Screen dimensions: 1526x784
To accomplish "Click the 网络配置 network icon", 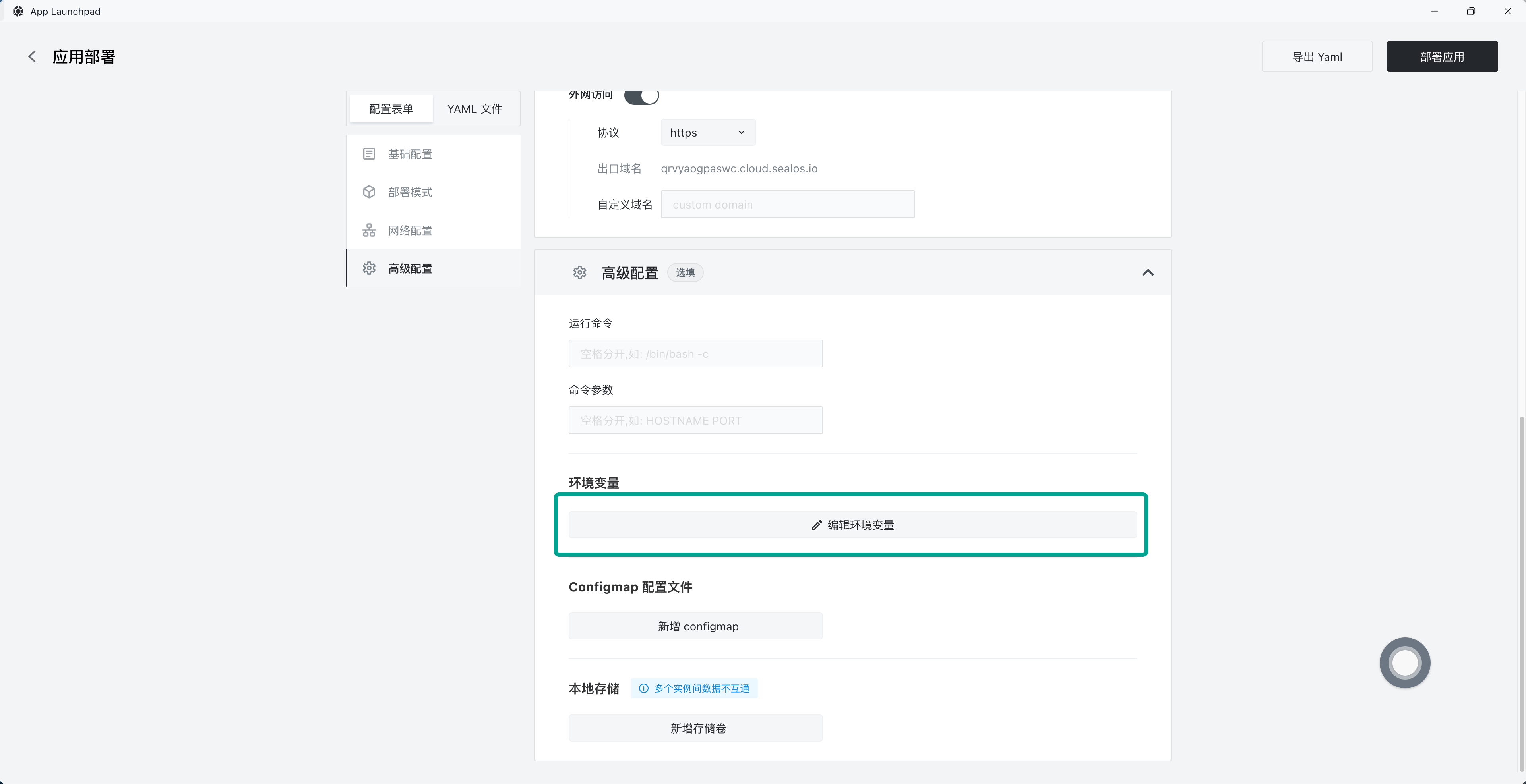I will click(369, 230).
